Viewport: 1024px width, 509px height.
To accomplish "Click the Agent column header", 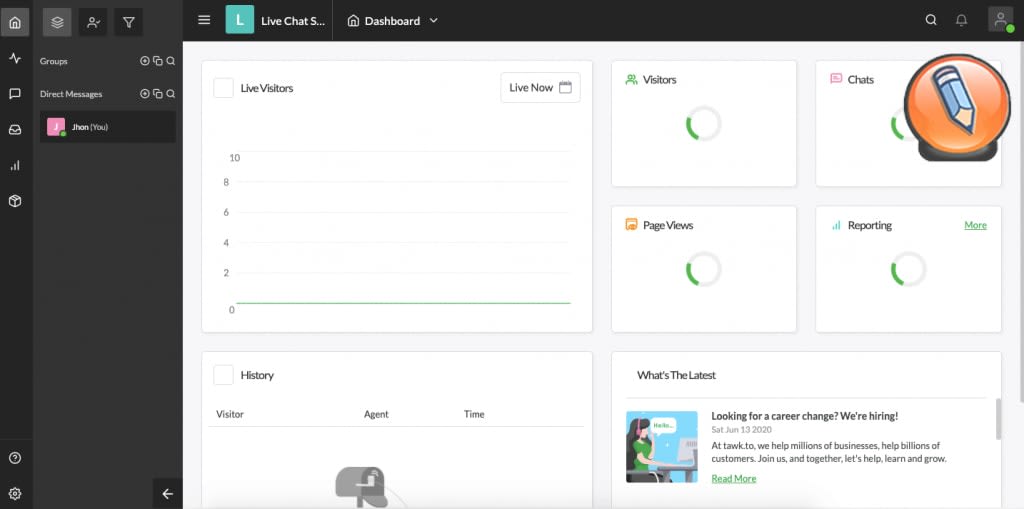I will pyautogui.click(x=376, y=414).
